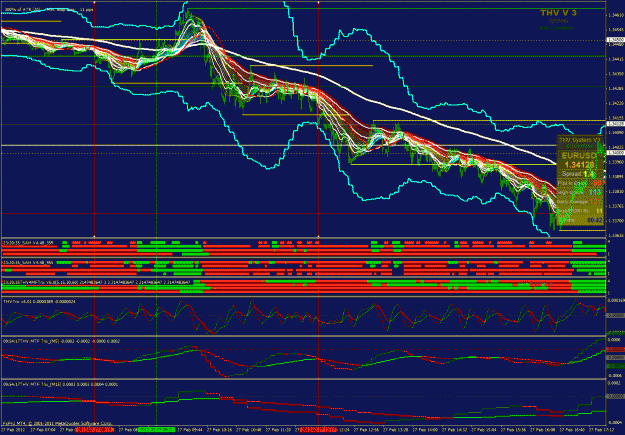Click the 1.34128 price in info panel
Image resolution: width=625 pixels, height=435 pixels.
pos(579,164)
